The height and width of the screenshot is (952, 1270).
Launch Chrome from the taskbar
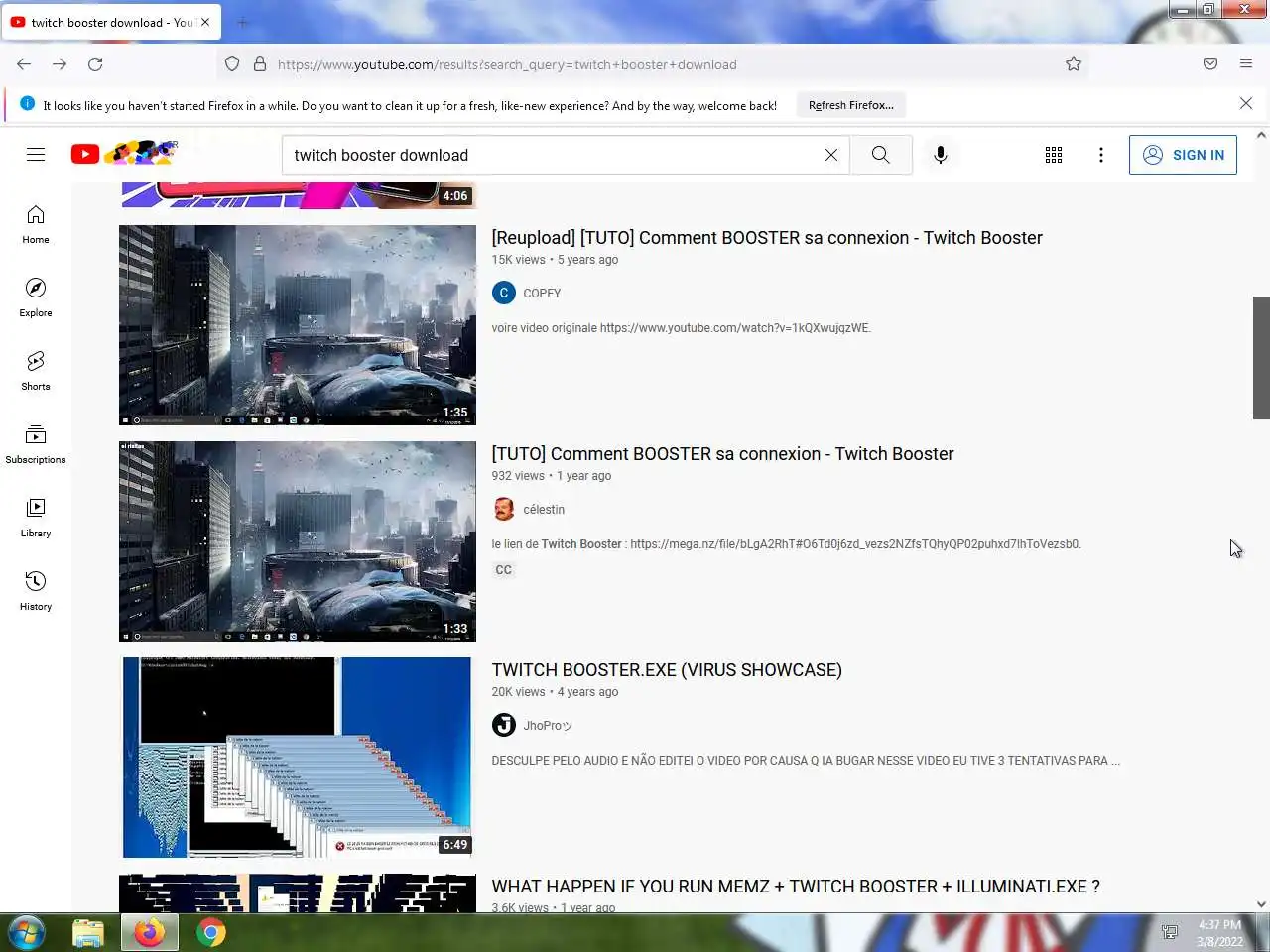point(210,932)
